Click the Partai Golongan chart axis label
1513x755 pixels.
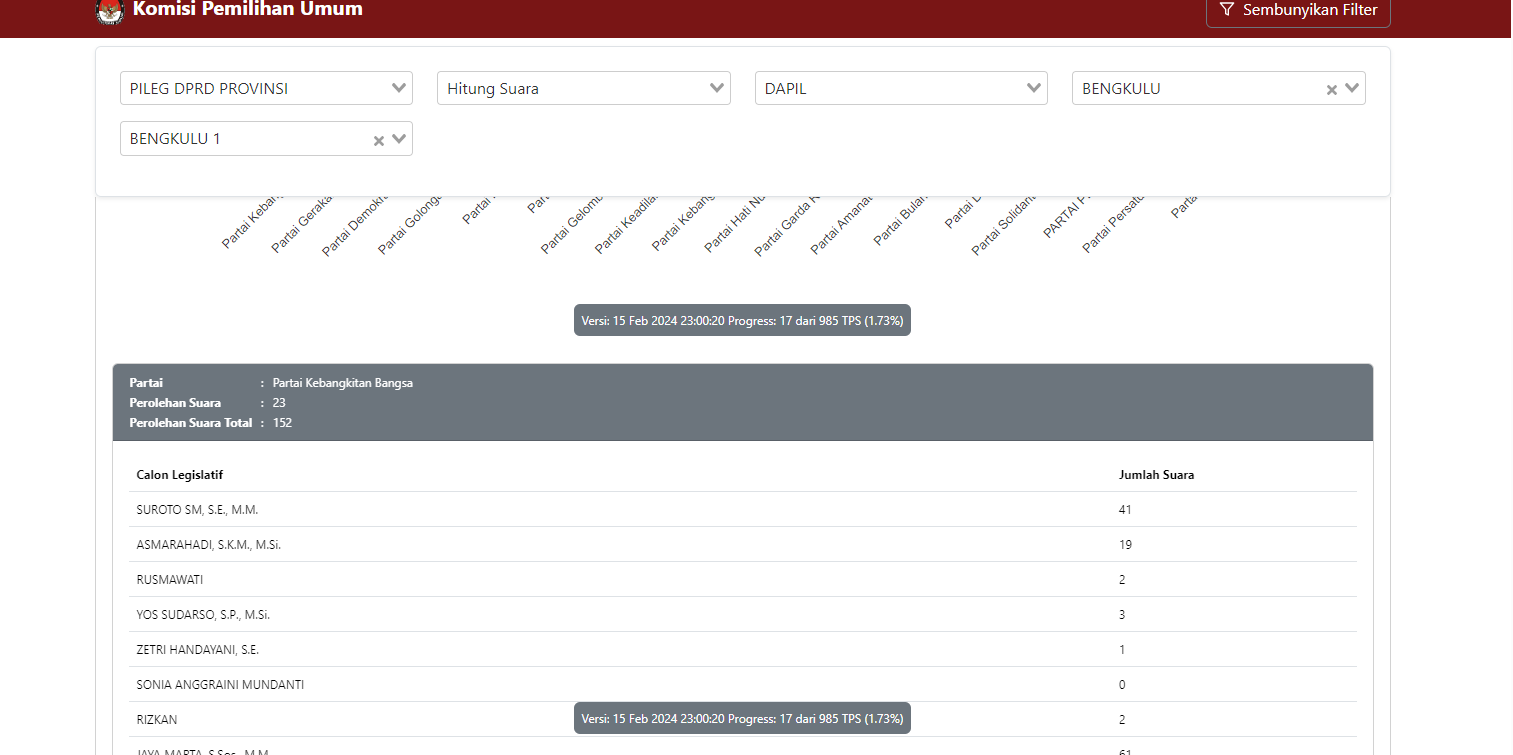[x=408, y=225]
